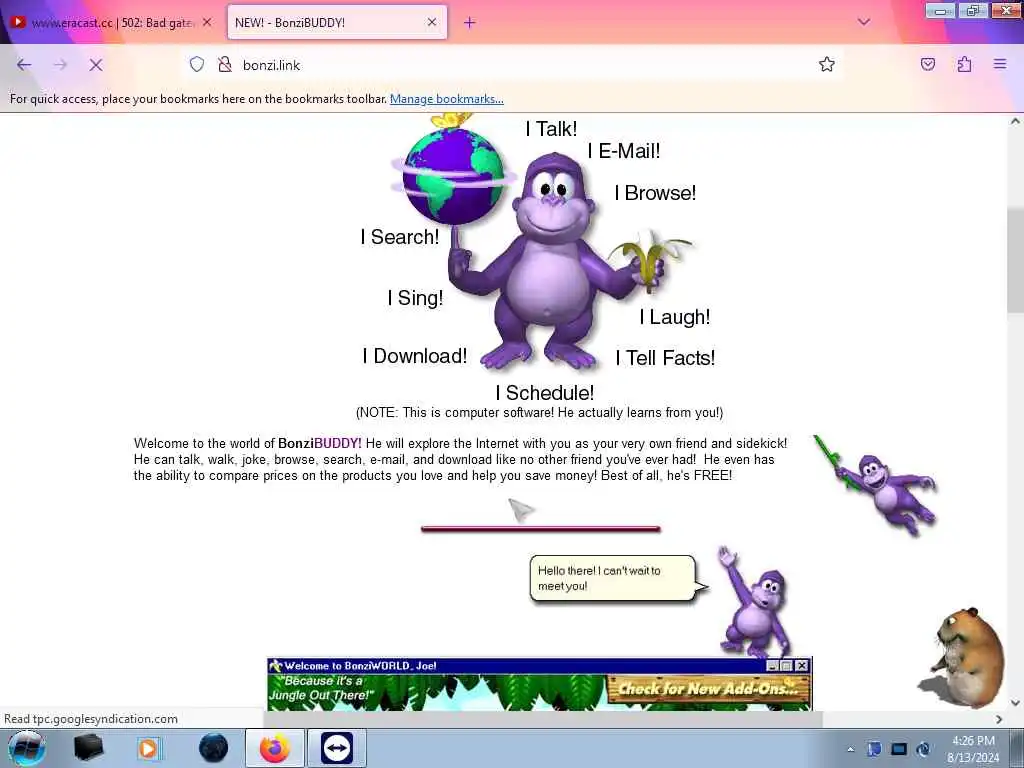Click the I Tell Facts! text
1024x768 pixels.
pos(665,358)
